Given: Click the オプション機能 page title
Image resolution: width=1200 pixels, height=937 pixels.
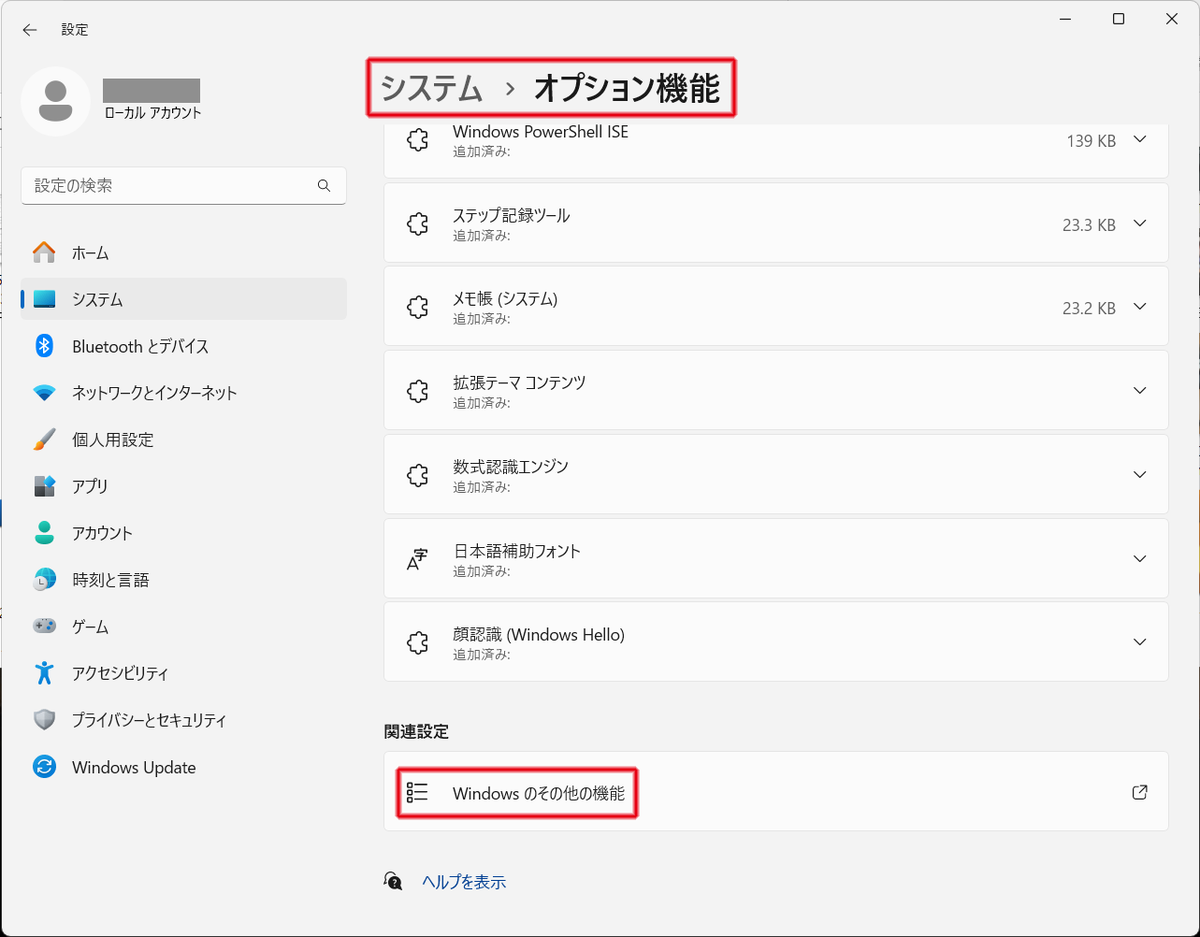Looking at the screenshot, I should pyautogui.click(x=627, y=89).
